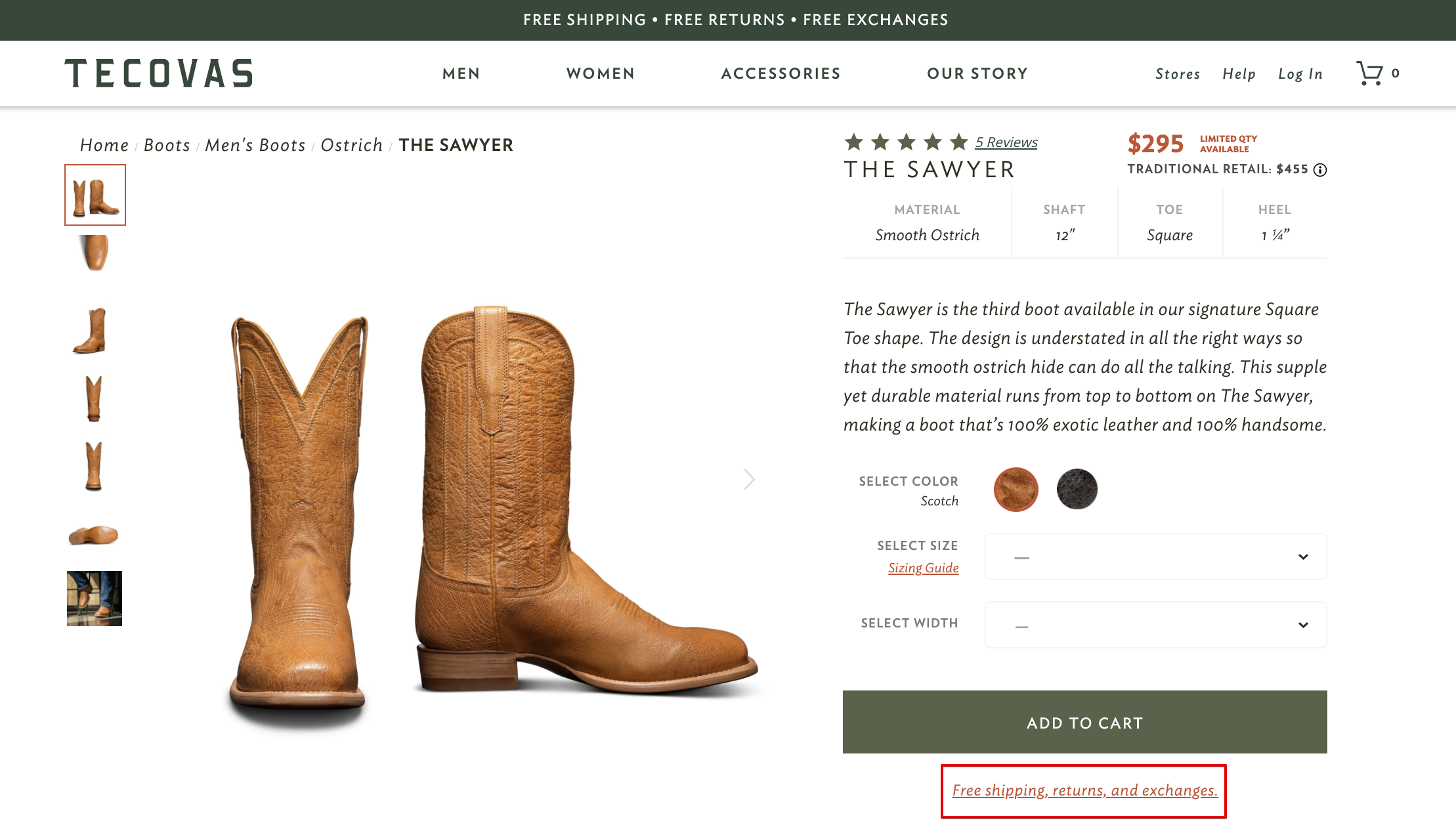
Task: Open the Women menu
Action: tap(601, 74)
